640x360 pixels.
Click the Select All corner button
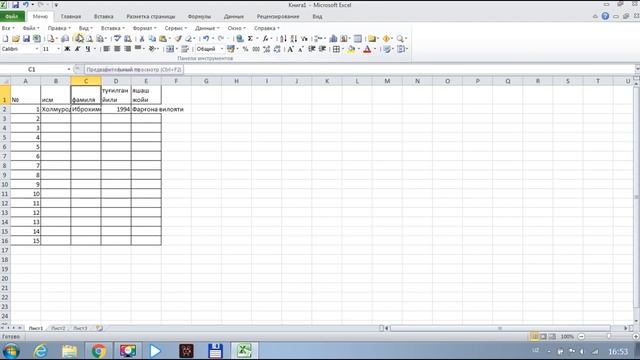point(5,81)
